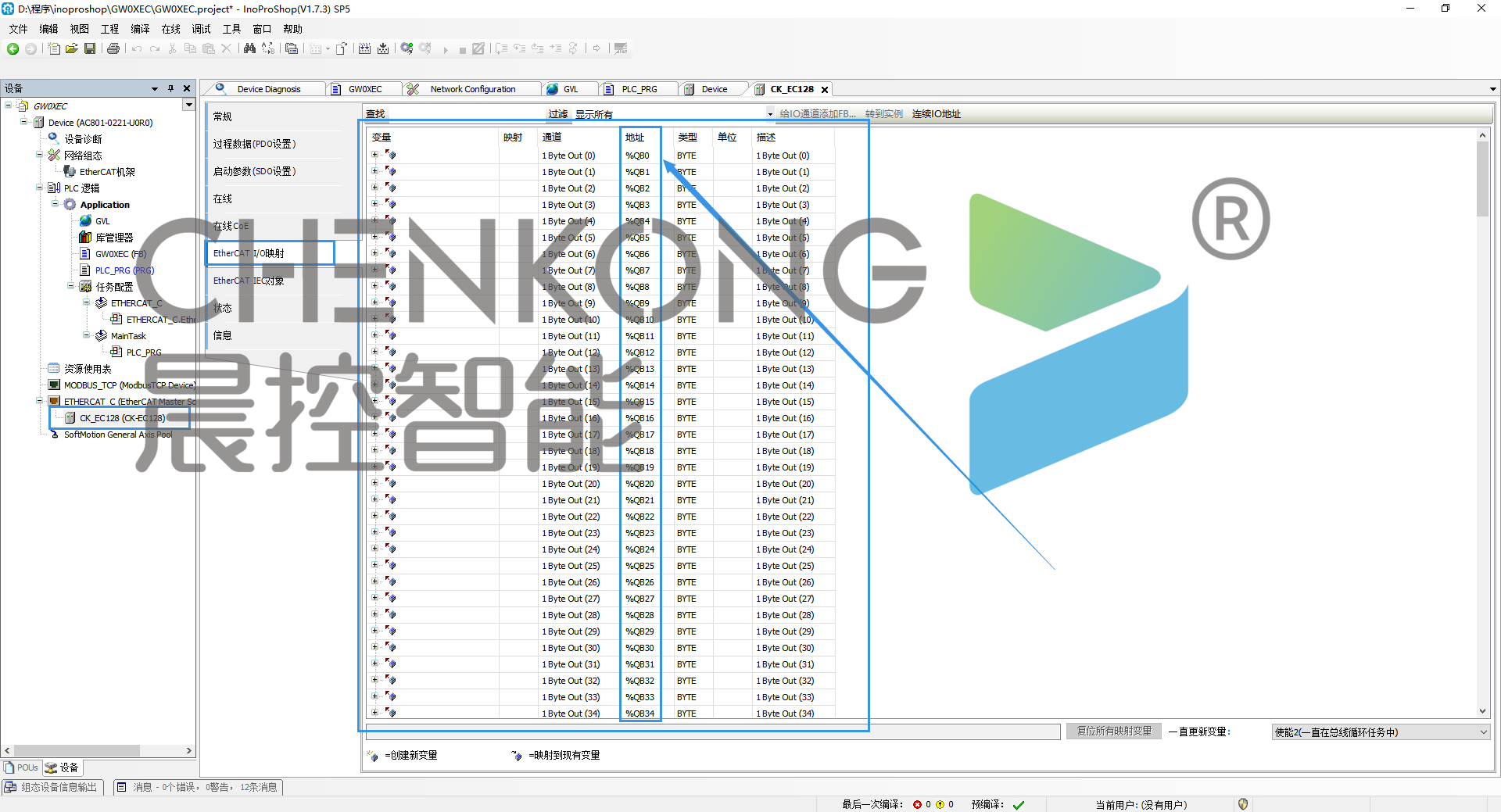Image resolution: width=1501 pixels, height=812 pixels.
Task: Click the Print toolbar icon
Action: 113,48
